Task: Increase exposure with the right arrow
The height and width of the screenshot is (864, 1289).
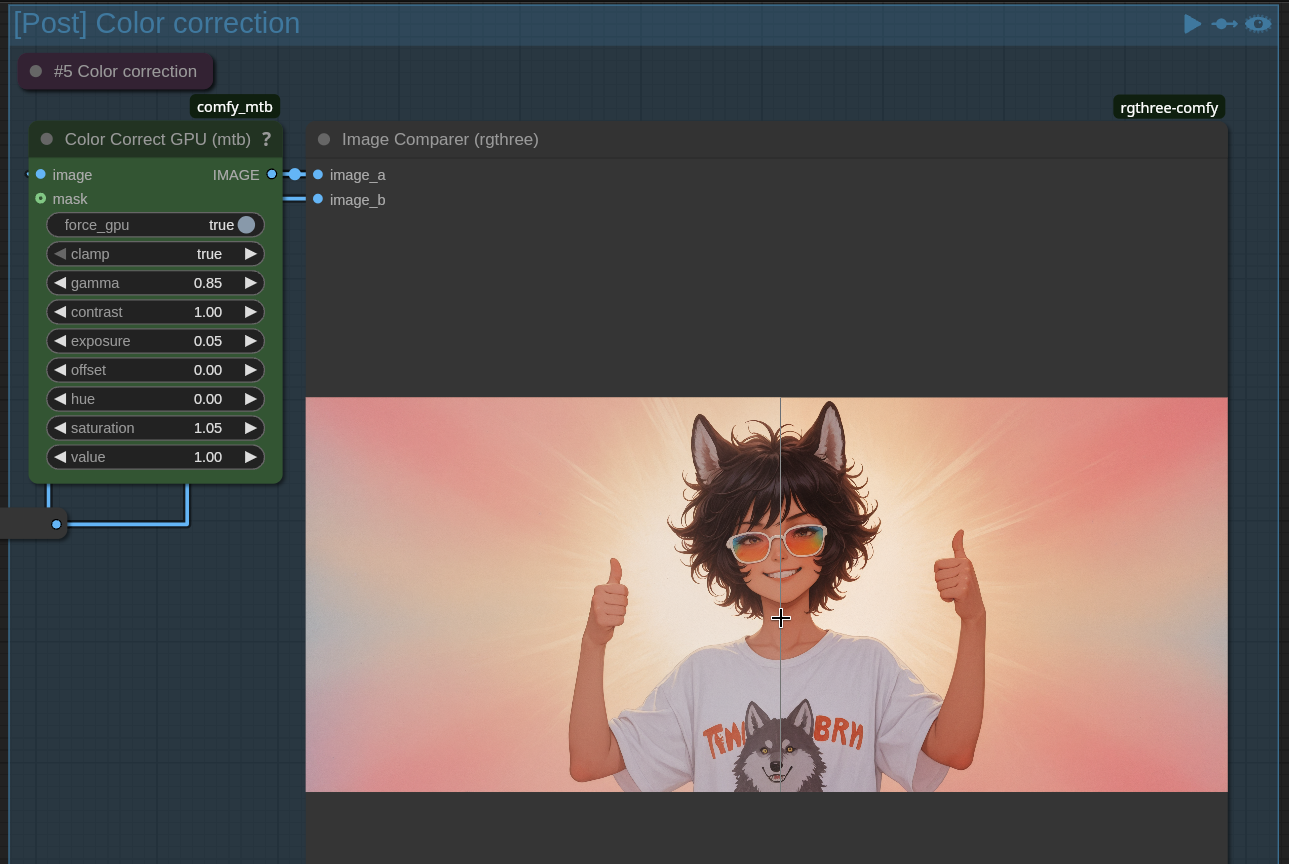Action: pyautogui.click(x=251, y=341)
